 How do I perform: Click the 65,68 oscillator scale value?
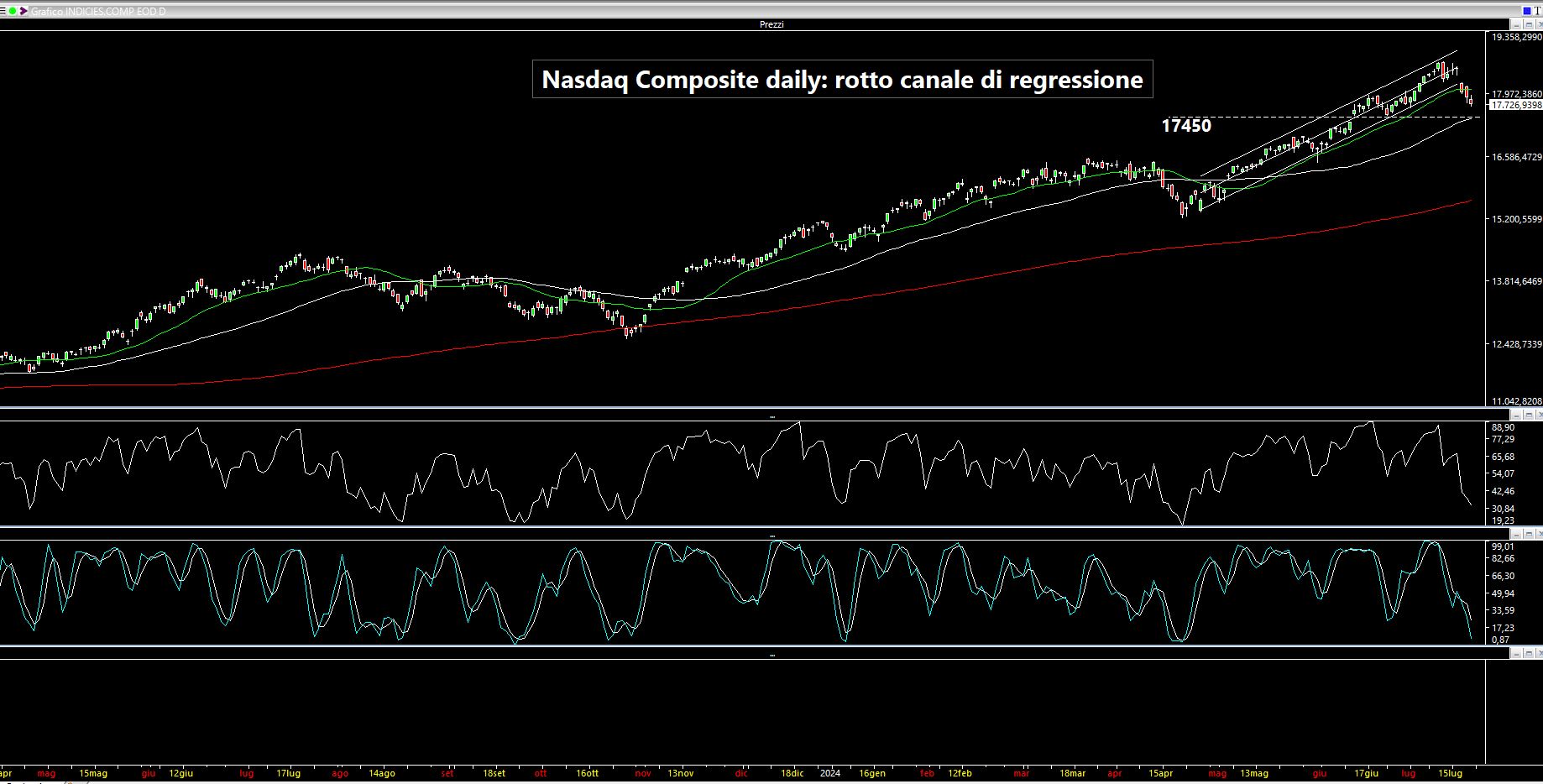pyautogui.click(x=1503, y=457)
